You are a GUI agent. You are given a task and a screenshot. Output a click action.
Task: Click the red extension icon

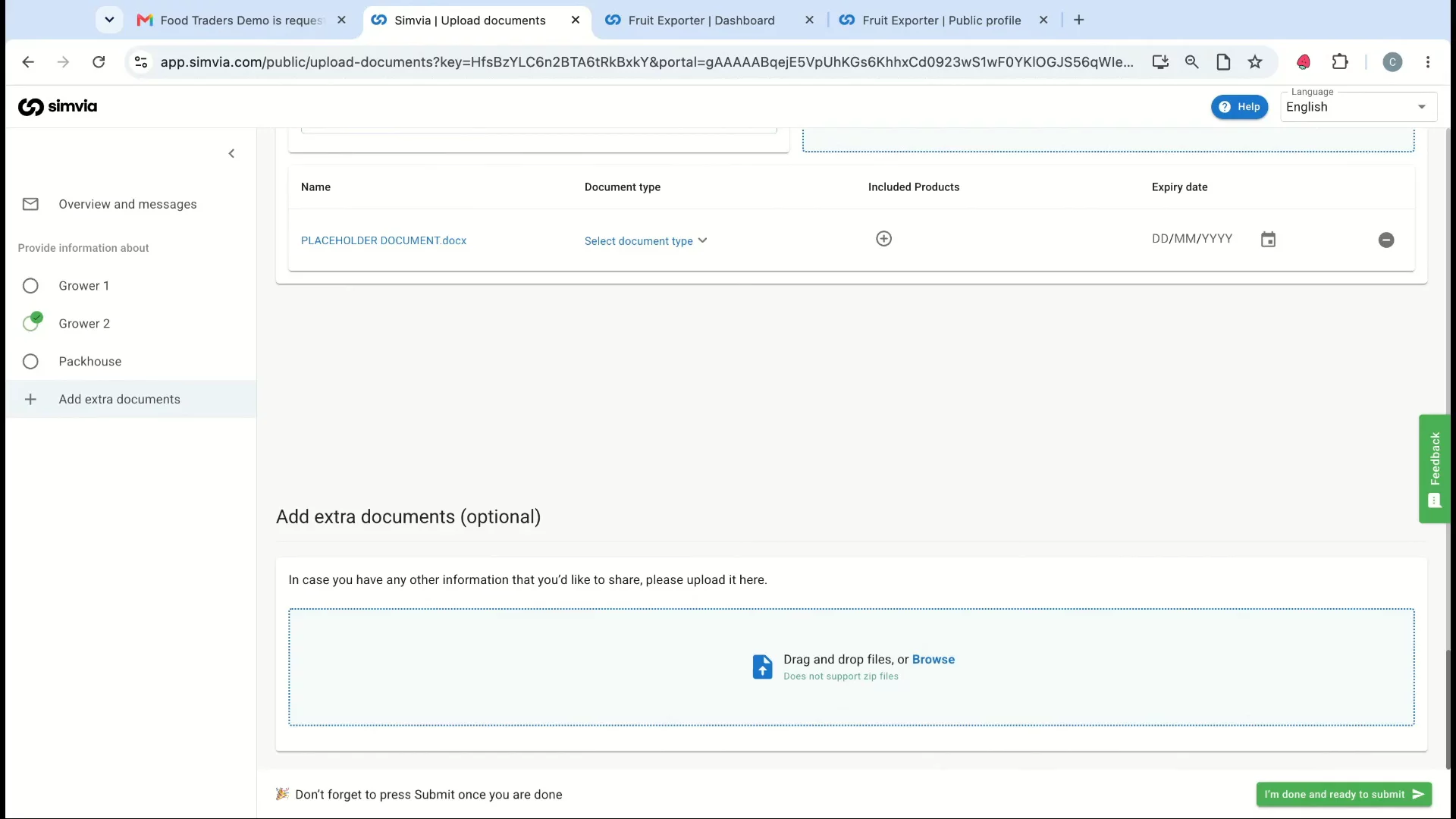click(1304, 62)
